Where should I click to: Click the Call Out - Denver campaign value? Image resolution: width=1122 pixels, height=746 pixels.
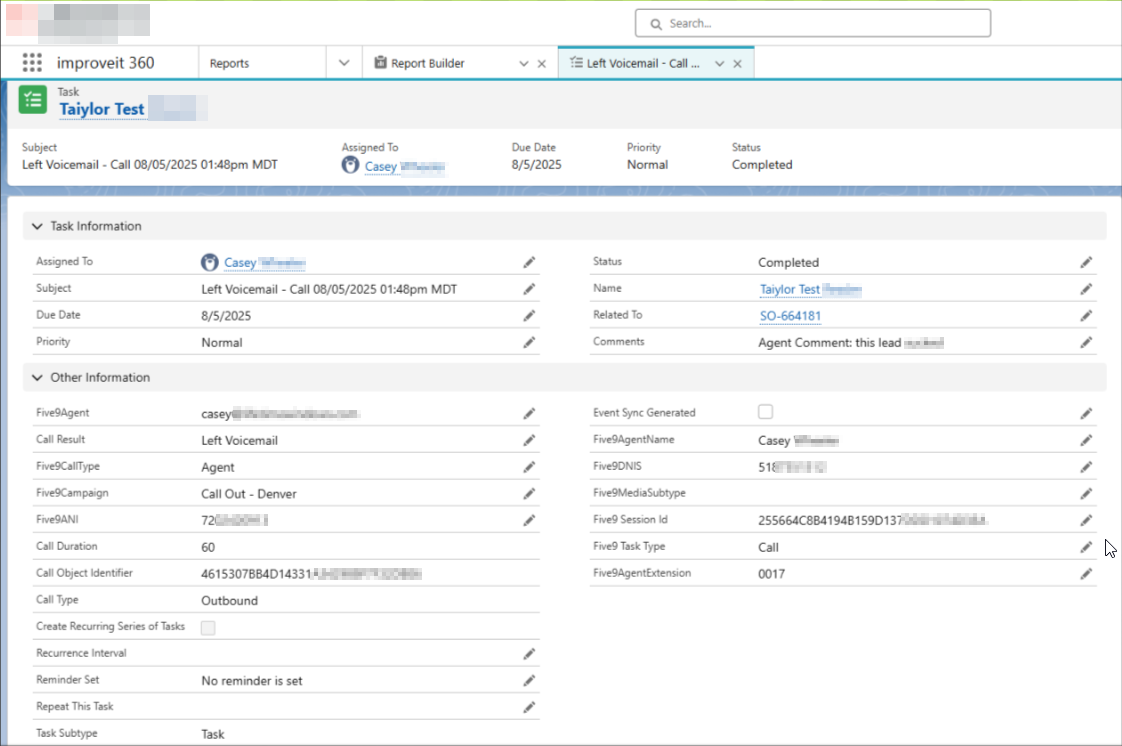point(249,494)
